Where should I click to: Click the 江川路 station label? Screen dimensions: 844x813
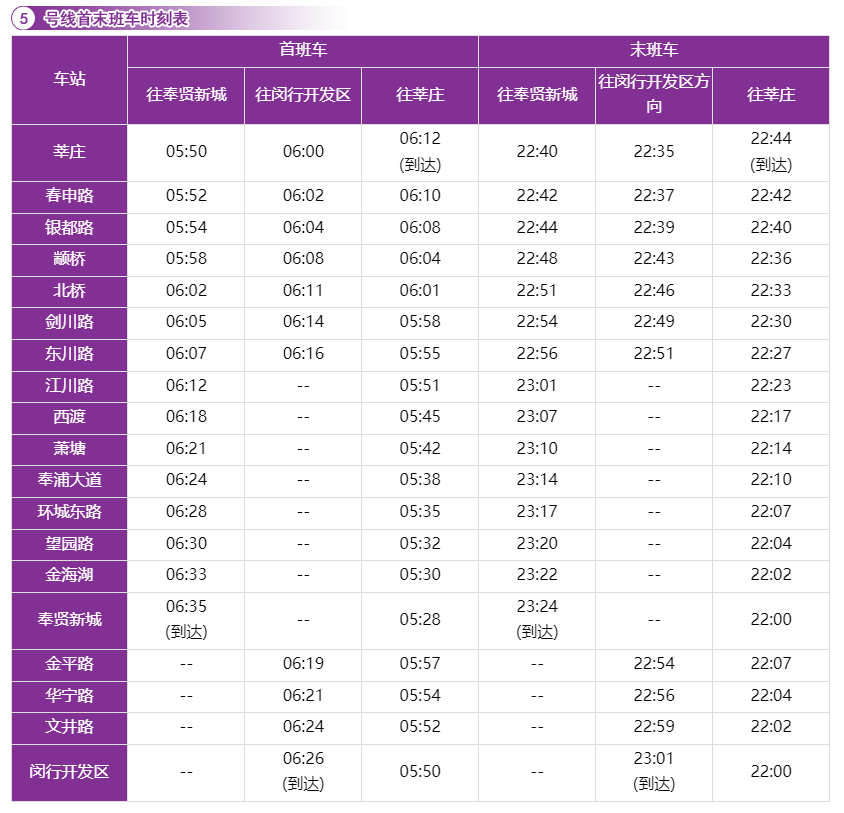(70, 386)
